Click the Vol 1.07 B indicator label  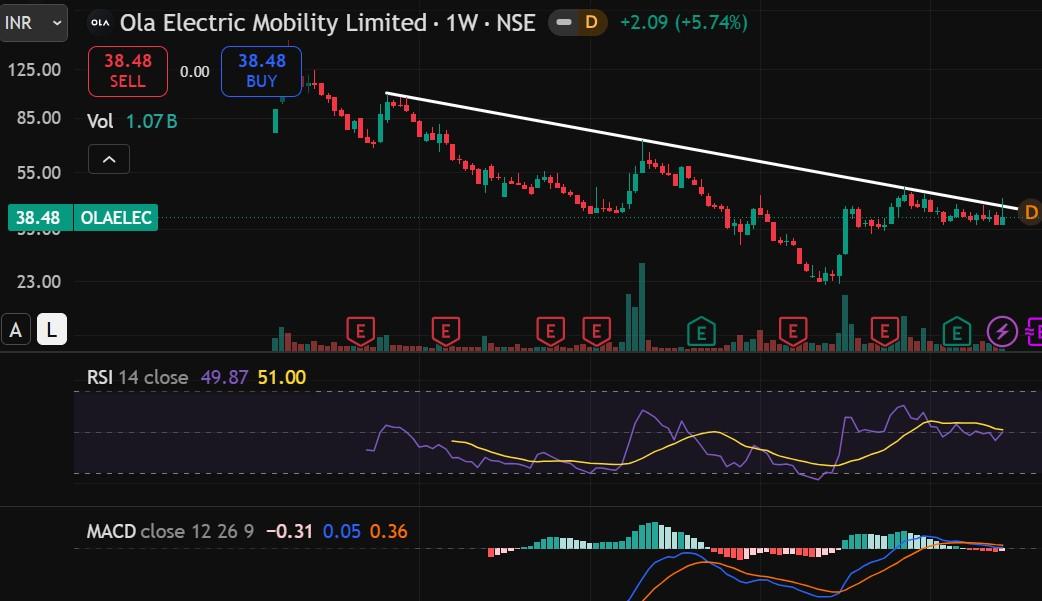click(132, 121)
